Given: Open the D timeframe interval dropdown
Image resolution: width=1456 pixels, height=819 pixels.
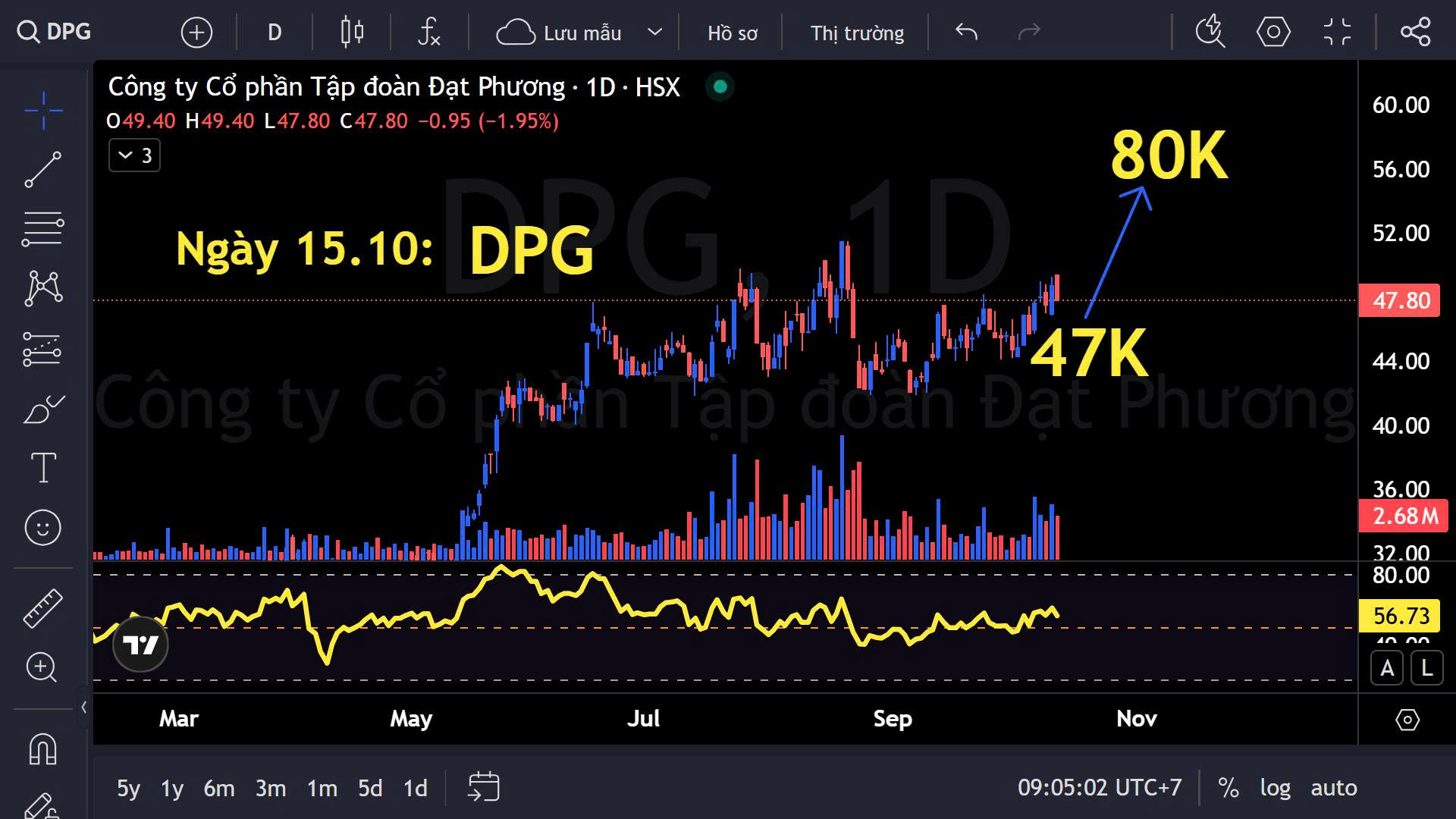Looking at the screenshot, I should click(x=275, y=33).
